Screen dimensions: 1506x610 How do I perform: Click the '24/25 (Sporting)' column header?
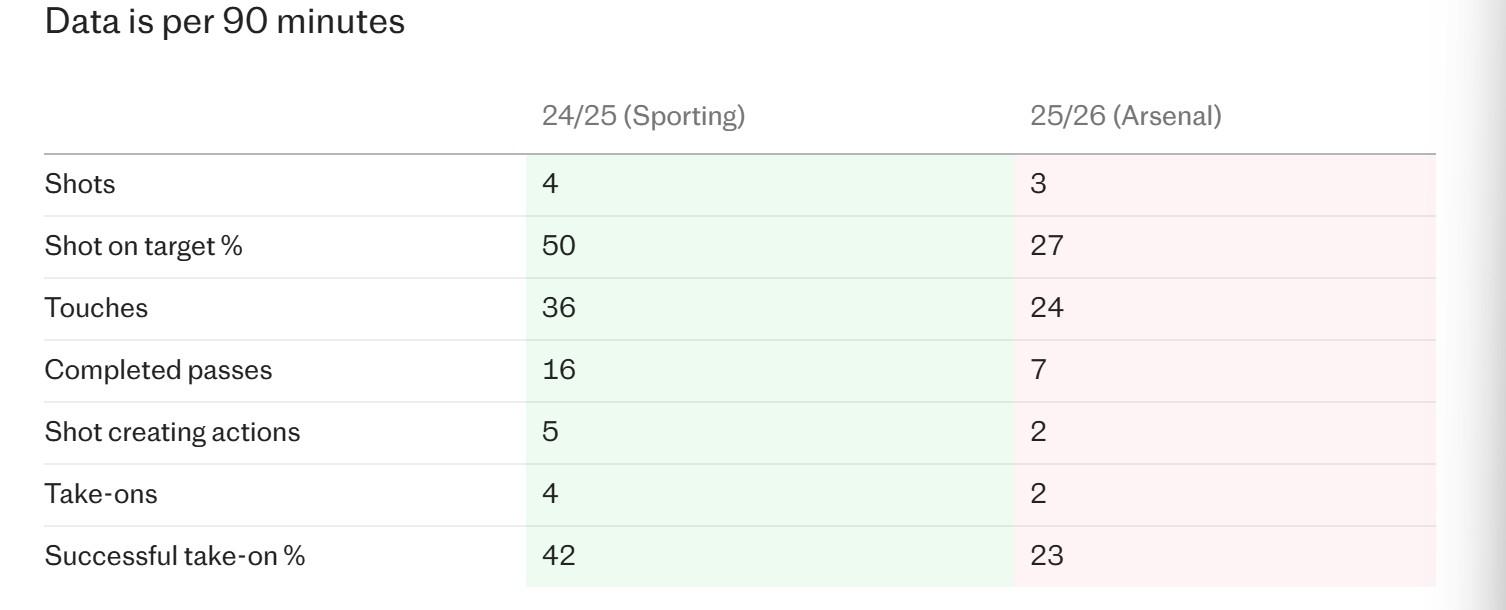(x=643, y=116)
